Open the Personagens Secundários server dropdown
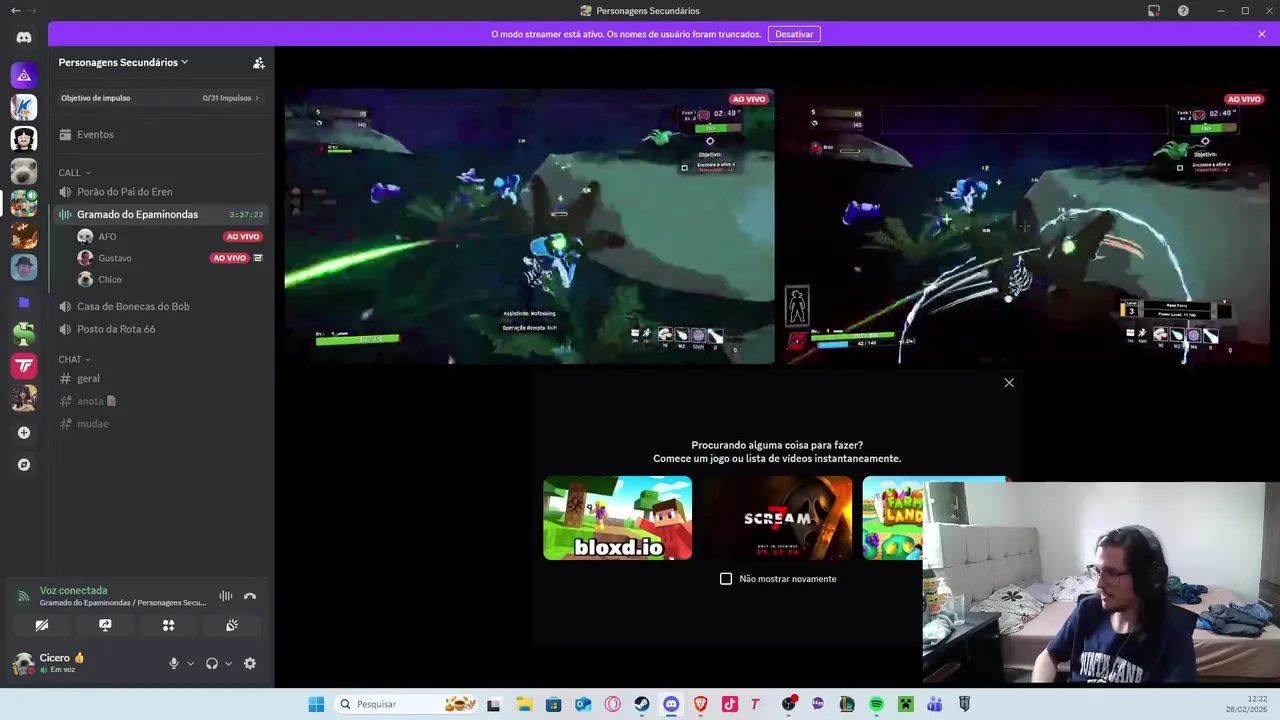Viewport: 1280px width, 720px height. 124,62
